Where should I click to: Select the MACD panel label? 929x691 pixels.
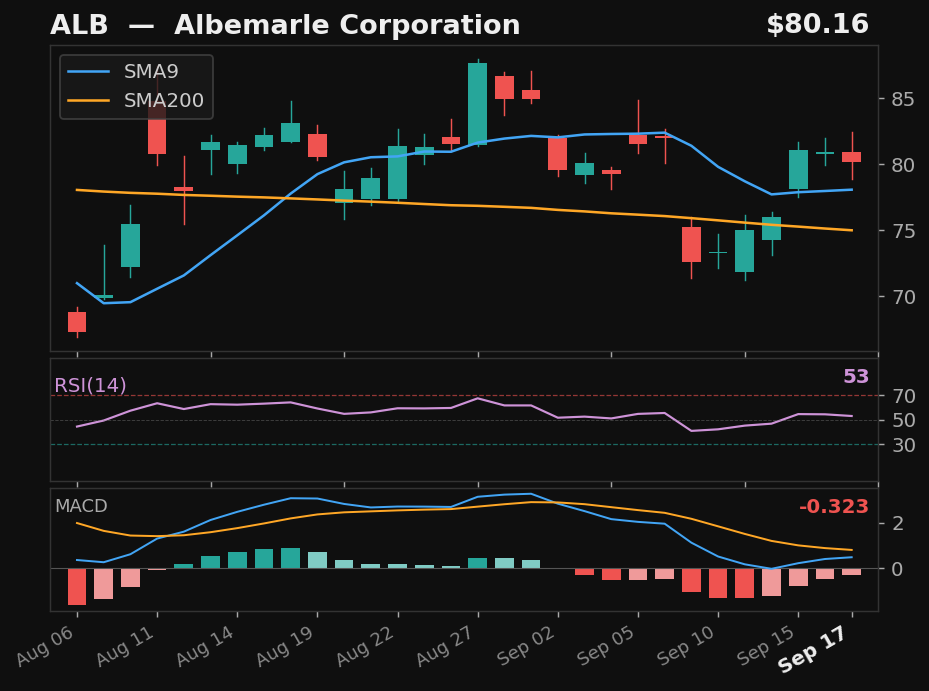point(81,506)
